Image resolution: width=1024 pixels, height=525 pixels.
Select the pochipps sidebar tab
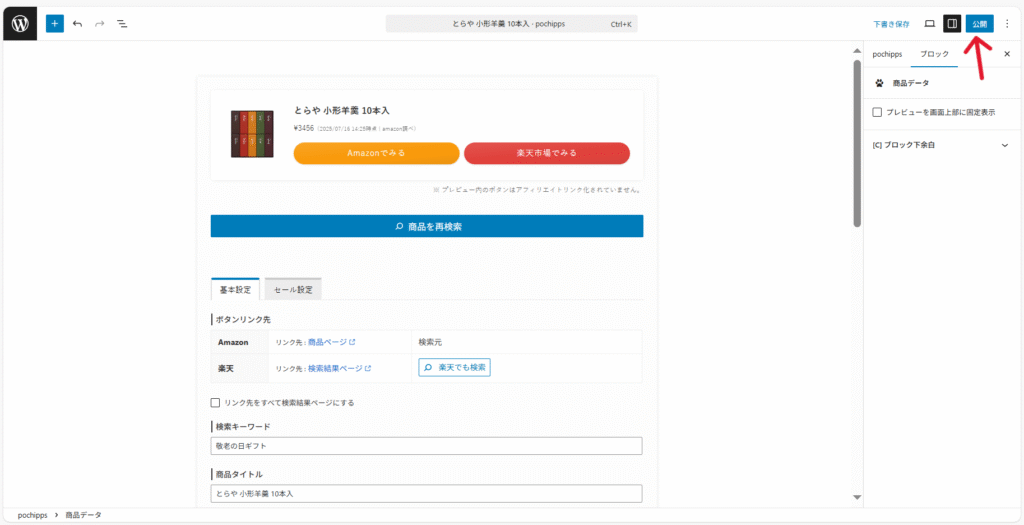pyautogui.click(x=887, y=54)
